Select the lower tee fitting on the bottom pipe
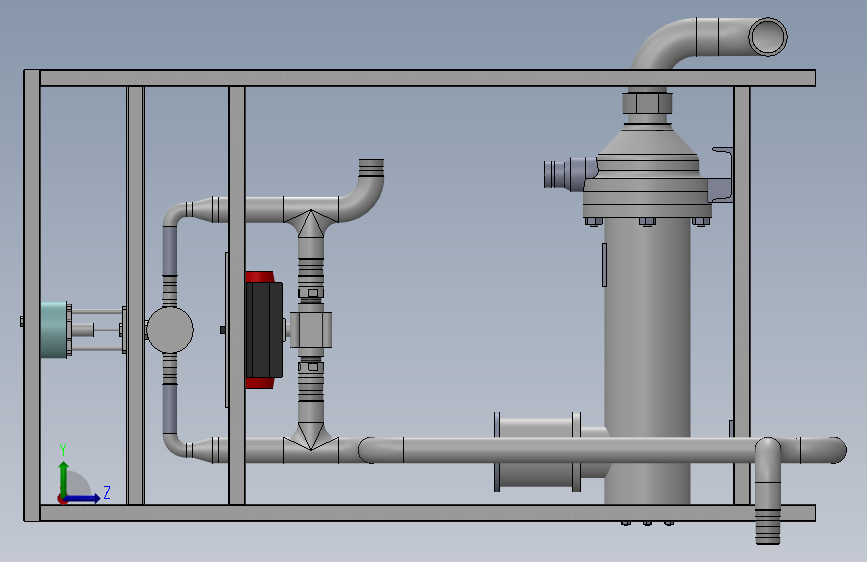 [x=311, y=441]
